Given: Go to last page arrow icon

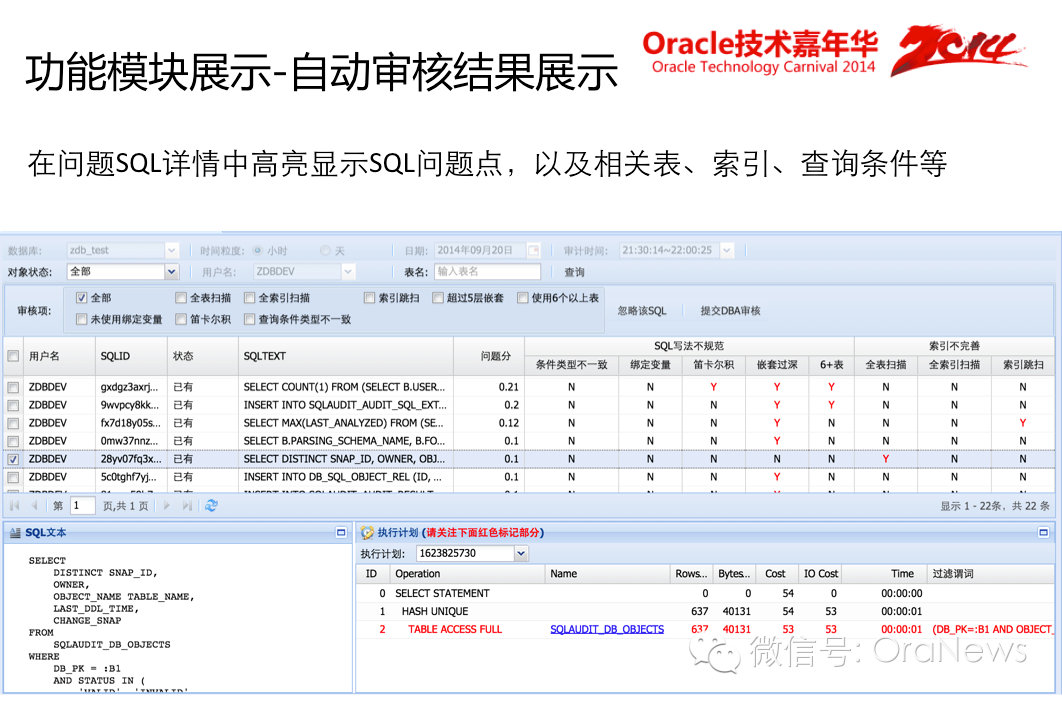Looking at the screenshot, I should pyautogui.click(x=187, y=505).
